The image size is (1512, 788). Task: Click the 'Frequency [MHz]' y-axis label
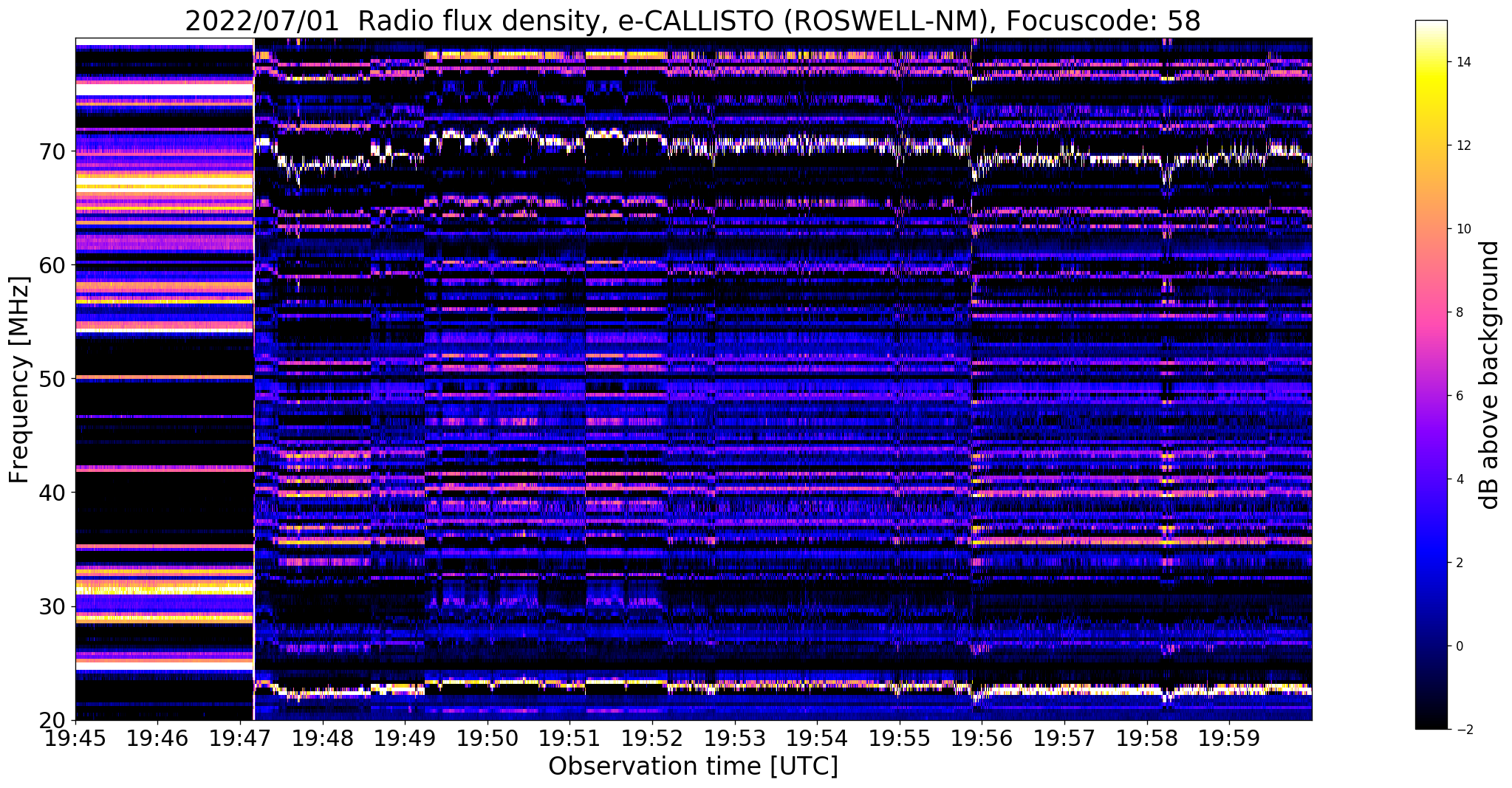point(20,380)
